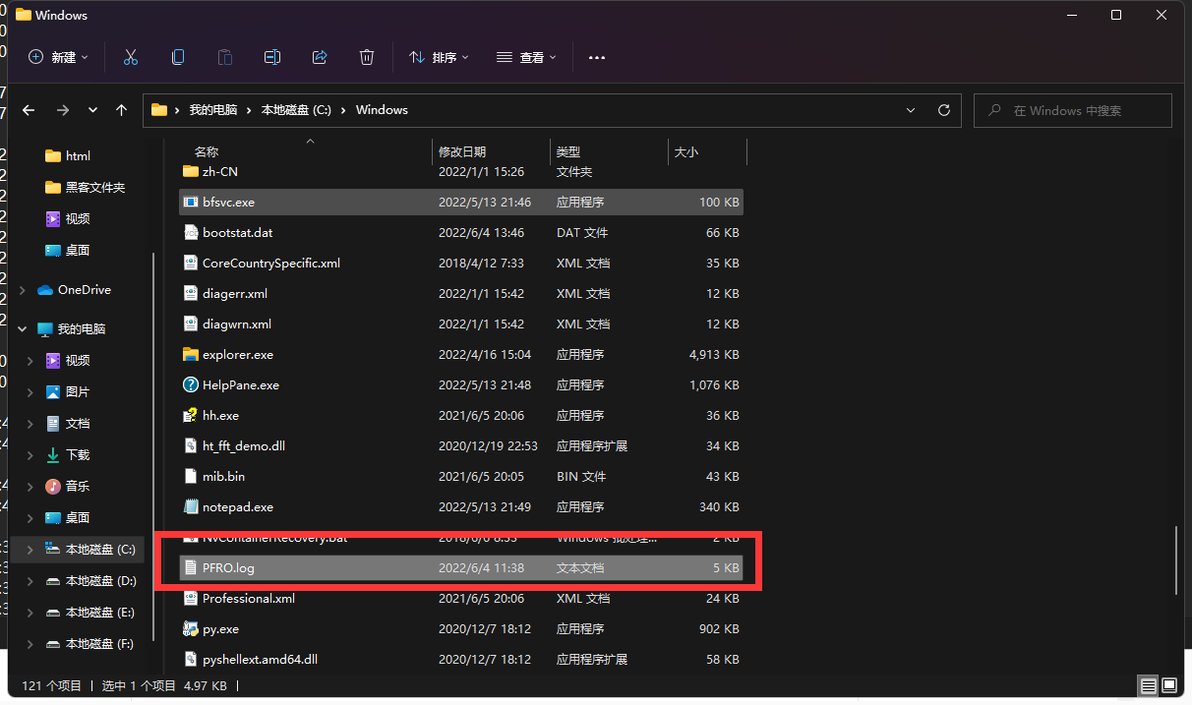Screen dimensions: 1192x705
Task: Select 黑客文件夹 in the sidebar
Action: pos(84,187)
